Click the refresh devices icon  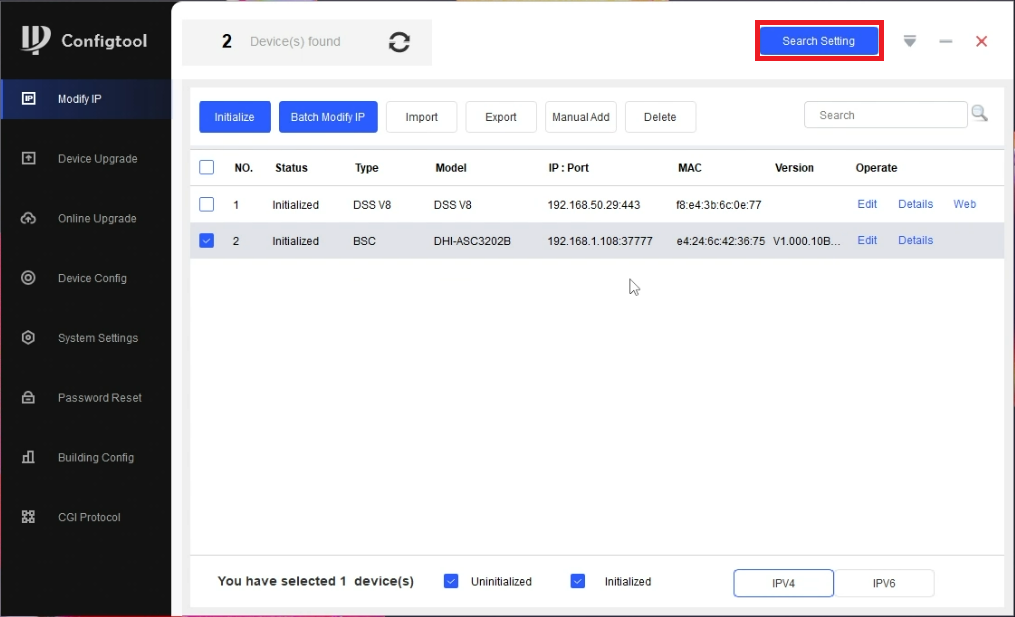tap(399, 42)
